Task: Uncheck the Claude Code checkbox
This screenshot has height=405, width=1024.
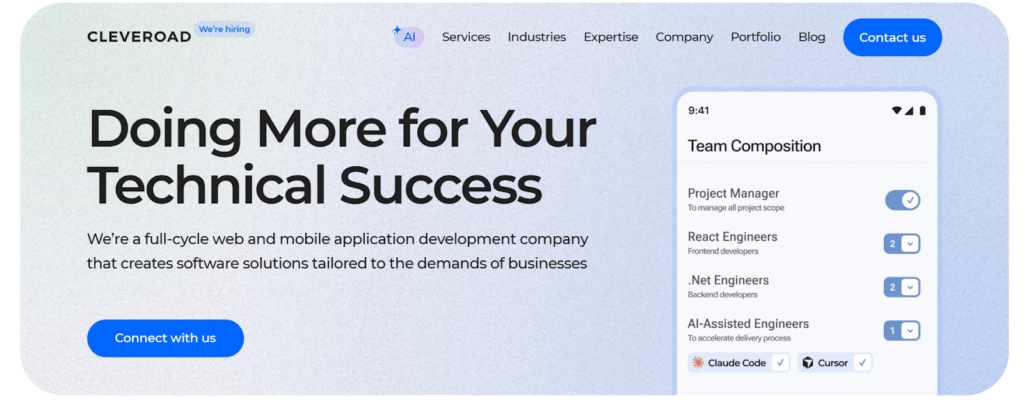Action: click(779, 362)
